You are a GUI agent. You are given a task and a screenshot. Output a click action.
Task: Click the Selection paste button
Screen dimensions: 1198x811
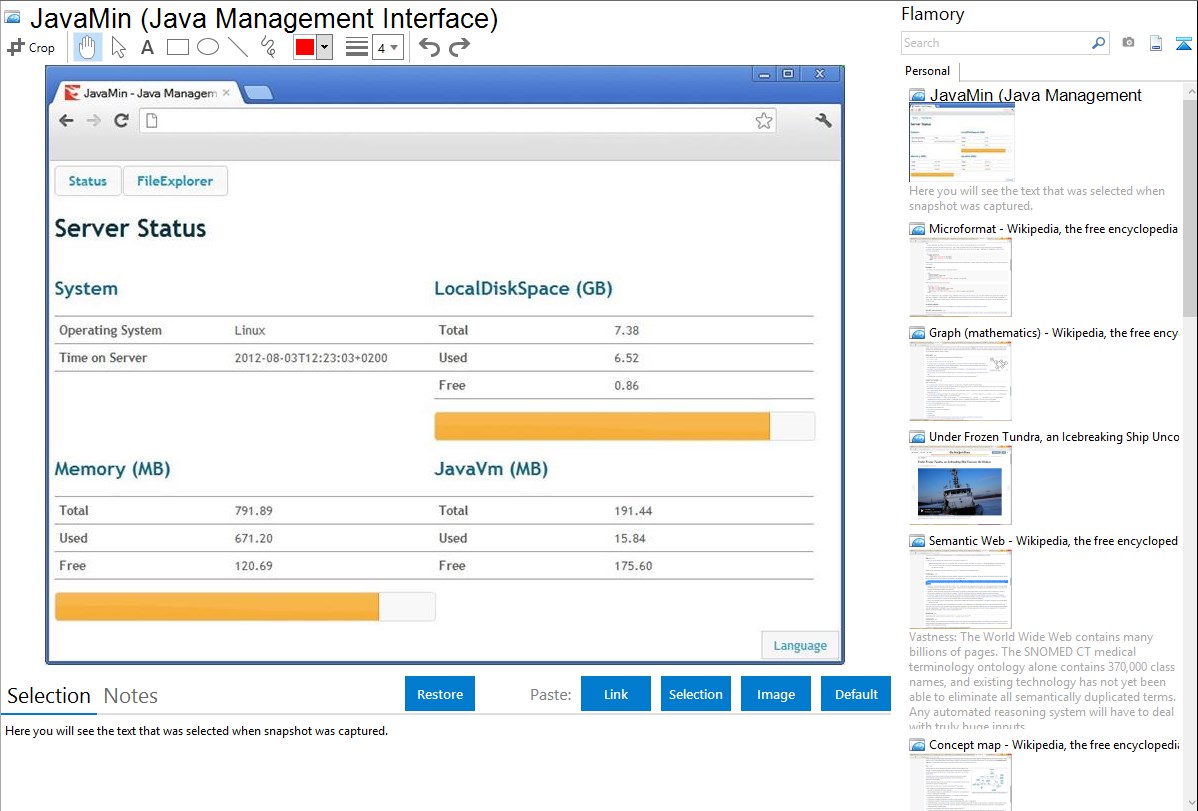pos(696,694)
